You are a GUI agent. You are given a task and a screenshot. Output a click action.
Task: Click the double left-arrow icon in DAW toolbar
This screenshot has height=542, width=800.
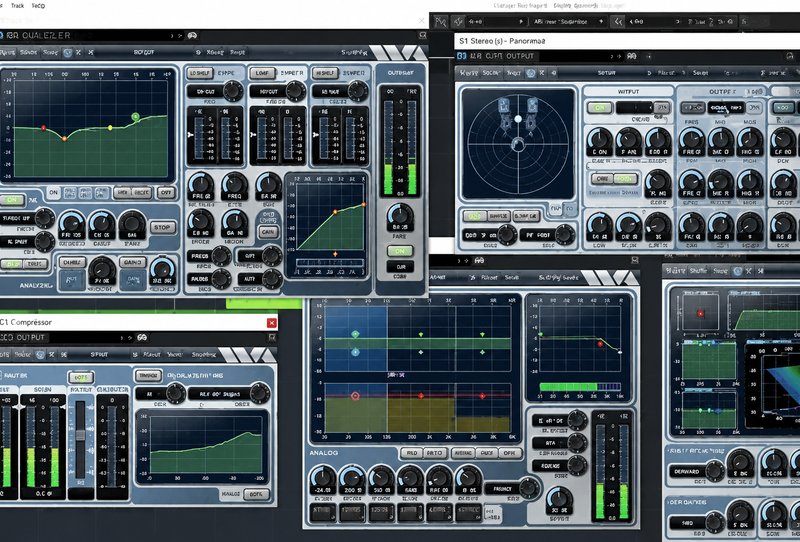pos(618,21)
